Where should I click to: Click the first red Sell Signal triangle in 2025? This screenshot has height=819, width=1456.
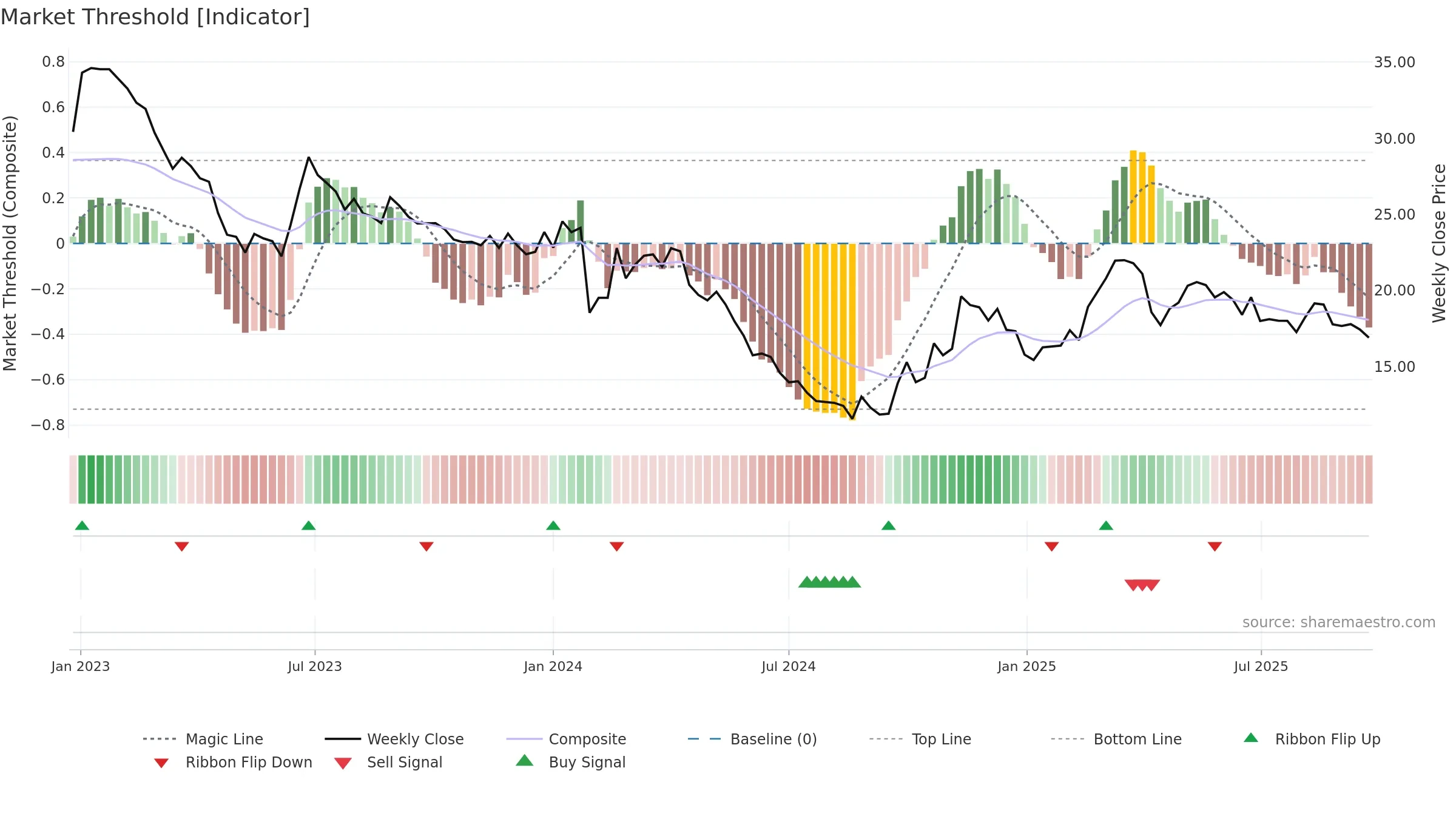[1132, 585]
